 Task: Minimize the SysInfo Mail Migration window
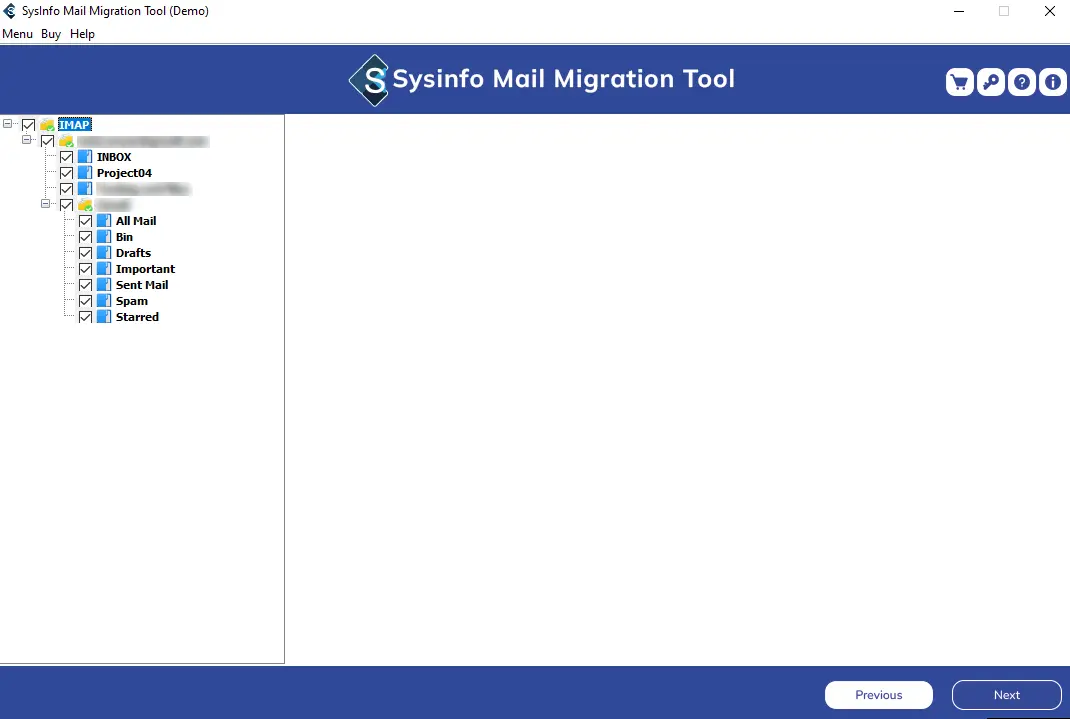(x=959, y=11)
